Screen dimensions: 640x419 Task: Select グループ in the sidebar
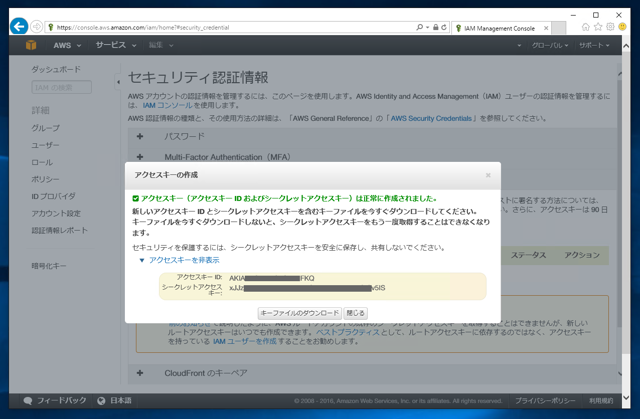pyautogui.click(x=45, y=128)
